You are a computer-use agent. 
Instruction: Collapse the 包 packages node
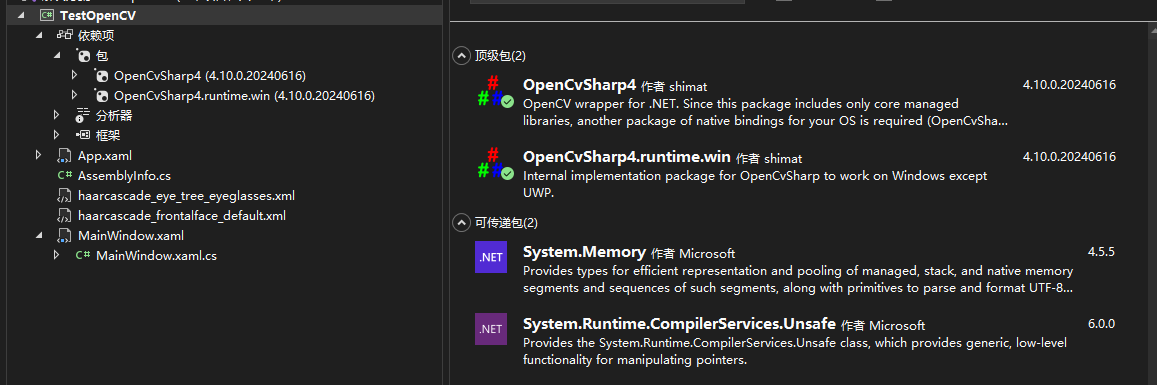point(57,55)
